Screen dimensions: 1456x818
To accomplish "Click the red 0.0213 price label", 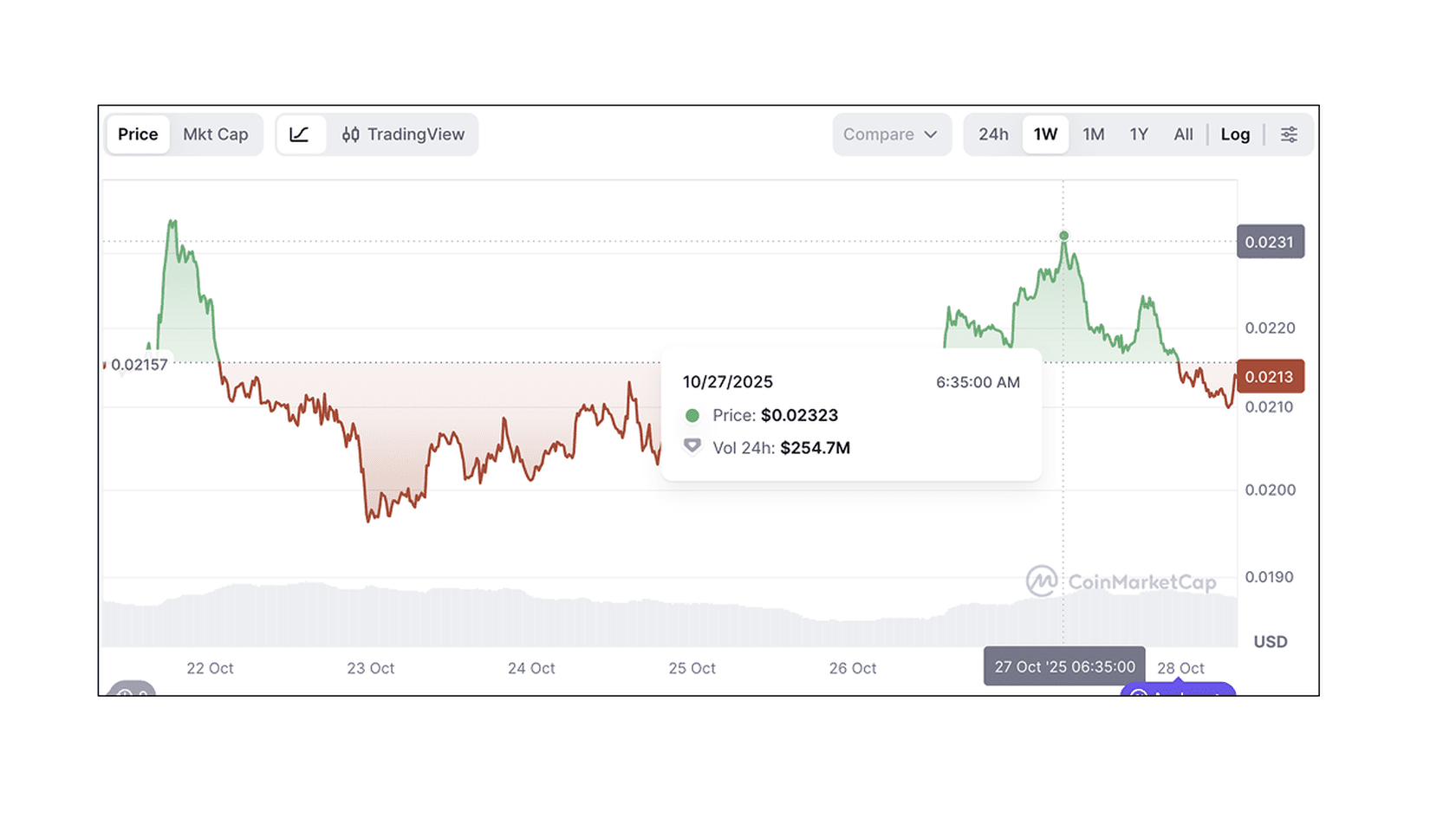I will coord(1270,376).
